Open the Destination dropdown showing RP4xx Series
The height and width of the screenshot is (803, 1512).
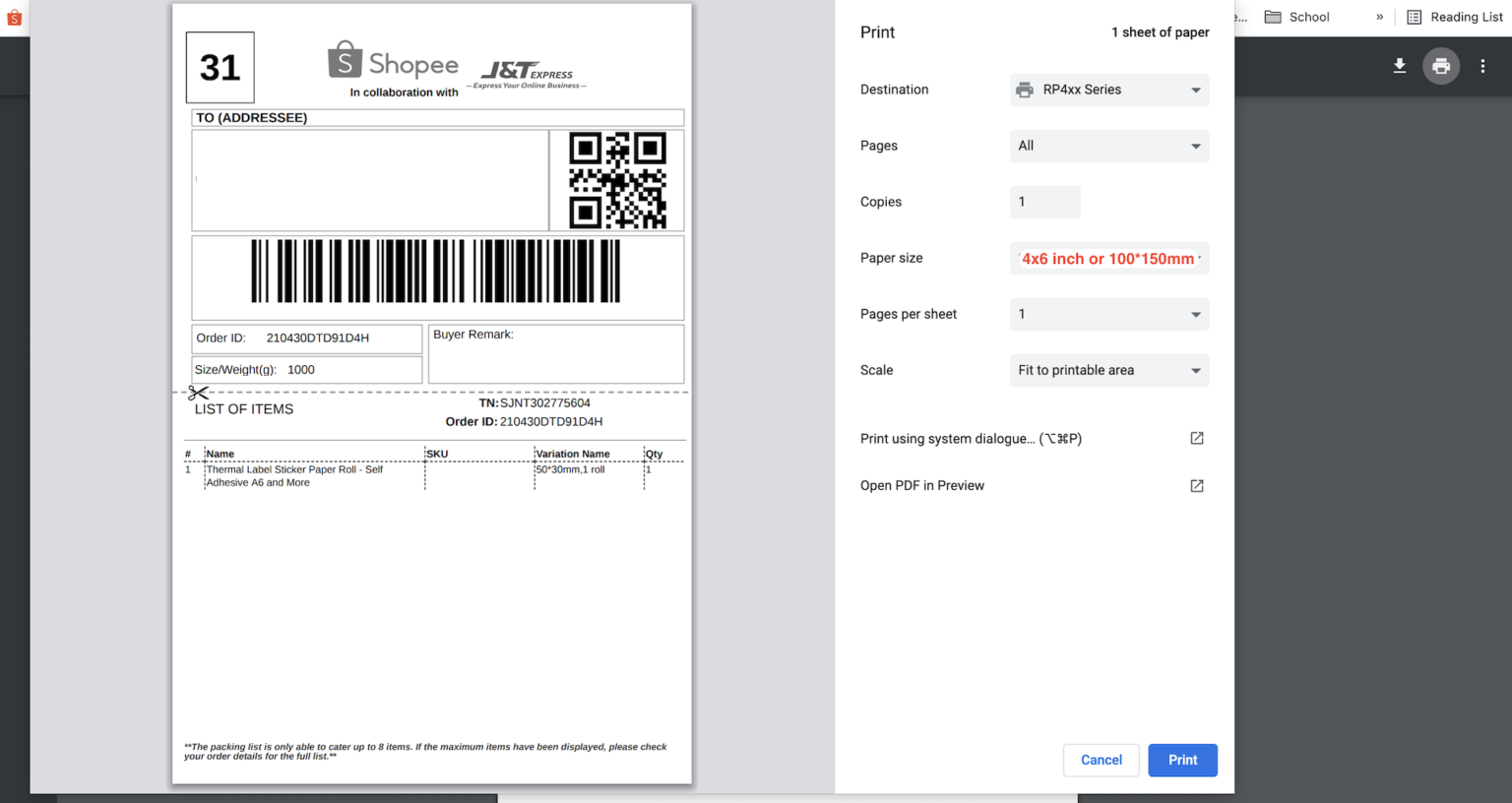1109,90
